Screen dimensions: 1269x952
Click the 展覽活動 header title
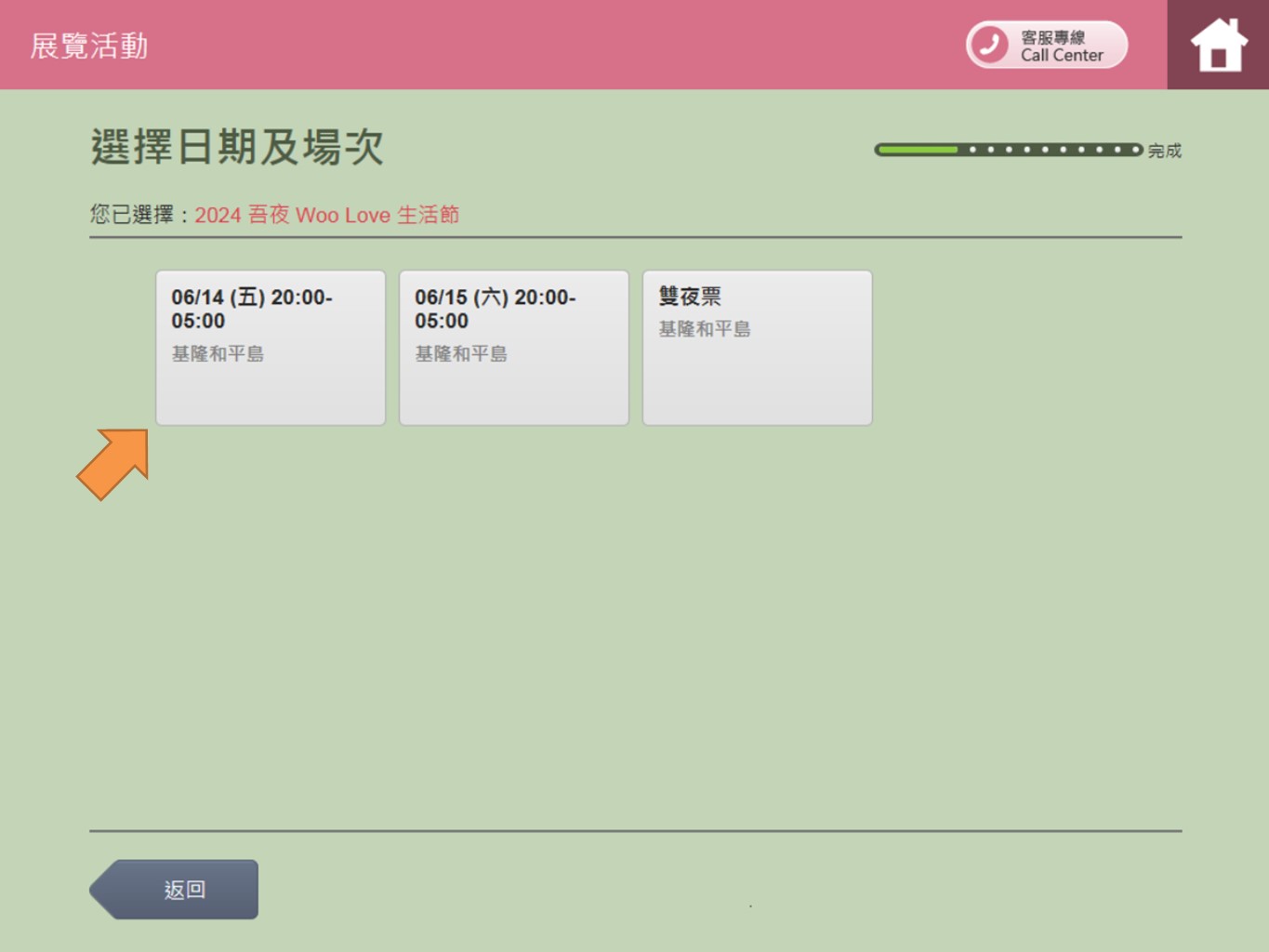pos(89,46)
